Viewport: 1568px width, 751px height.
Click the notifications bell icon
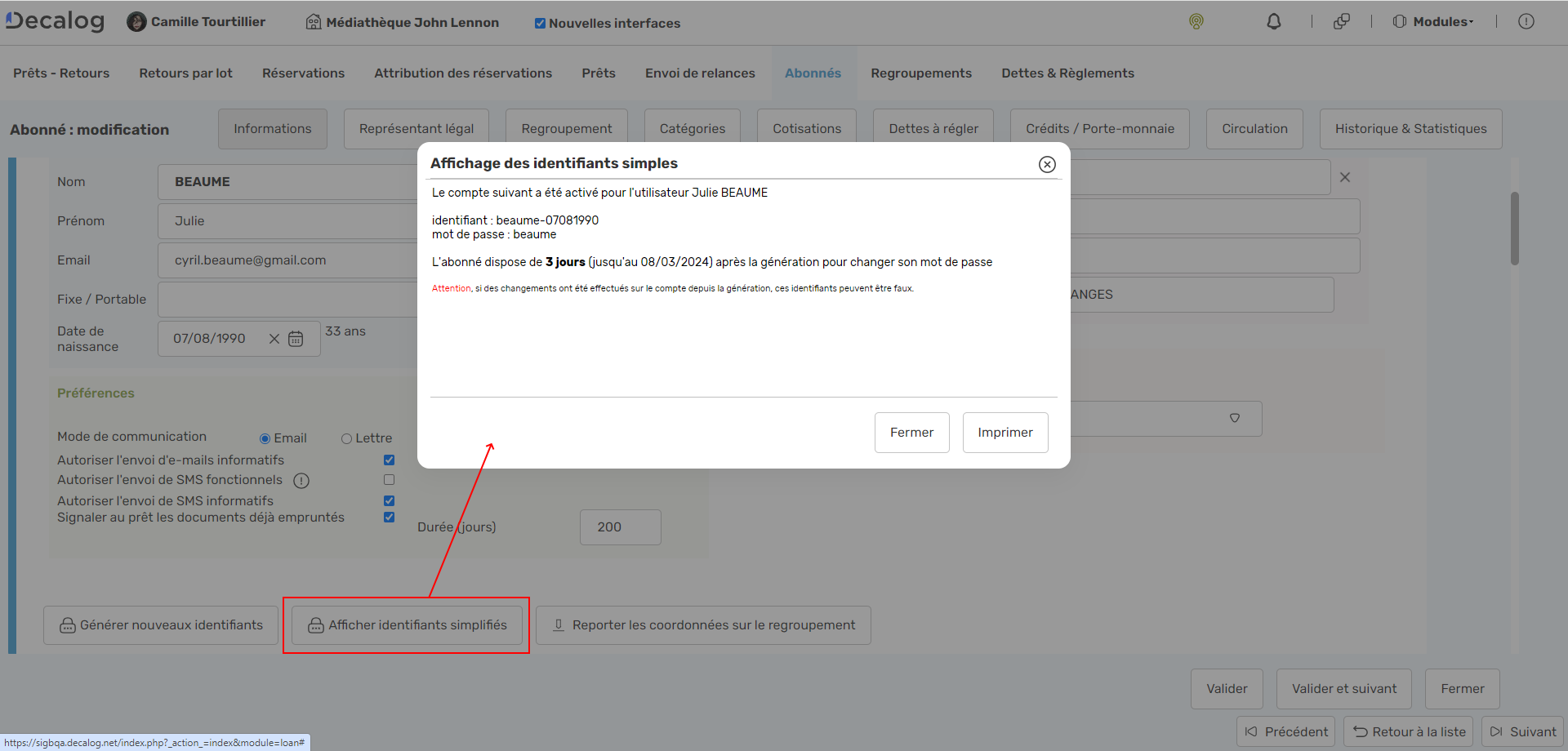(1273, 22)
